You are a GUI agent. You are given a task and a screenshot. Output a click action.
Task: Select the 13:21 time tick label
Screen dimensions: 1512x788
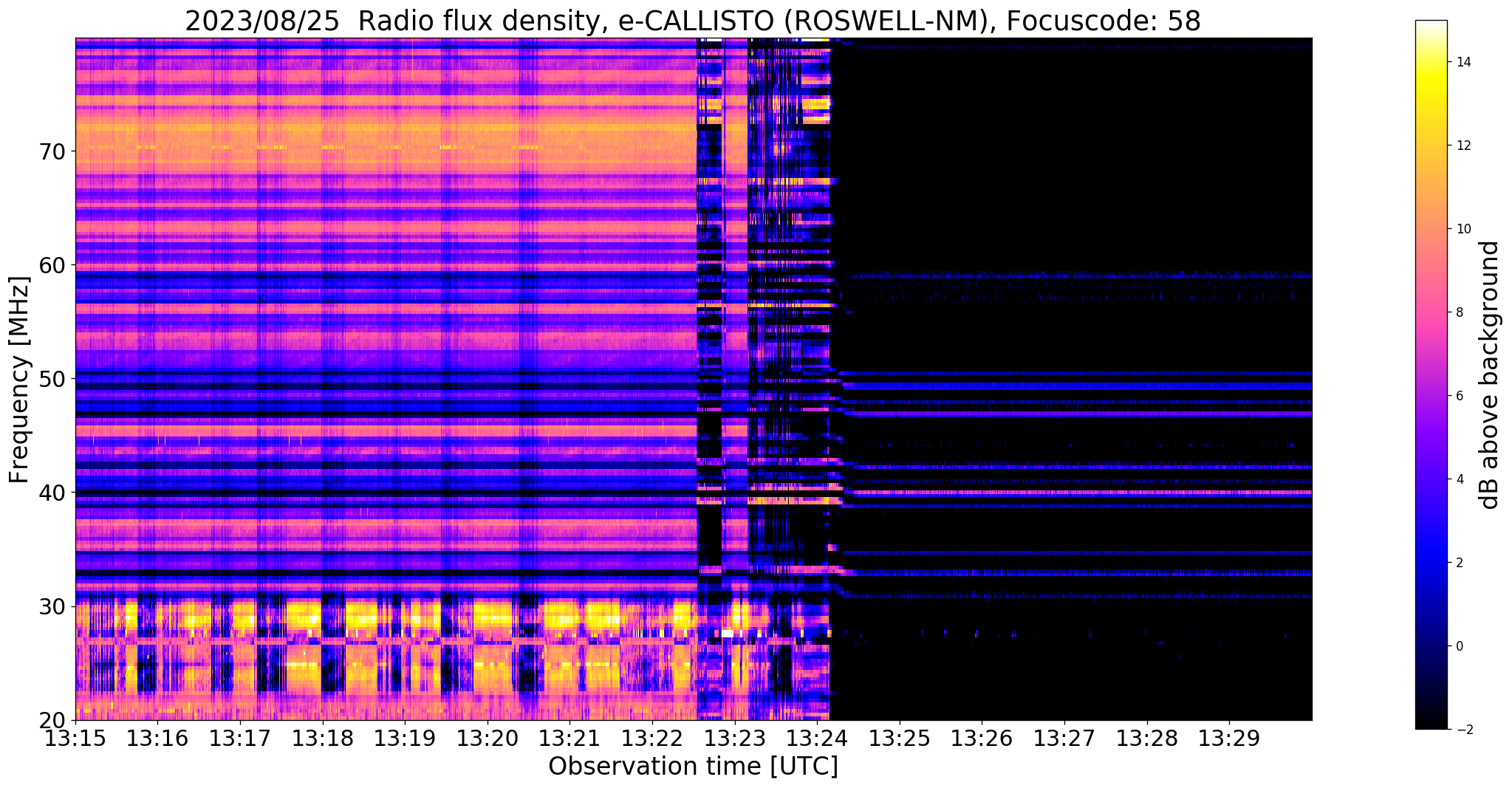[x=570, y=738]
